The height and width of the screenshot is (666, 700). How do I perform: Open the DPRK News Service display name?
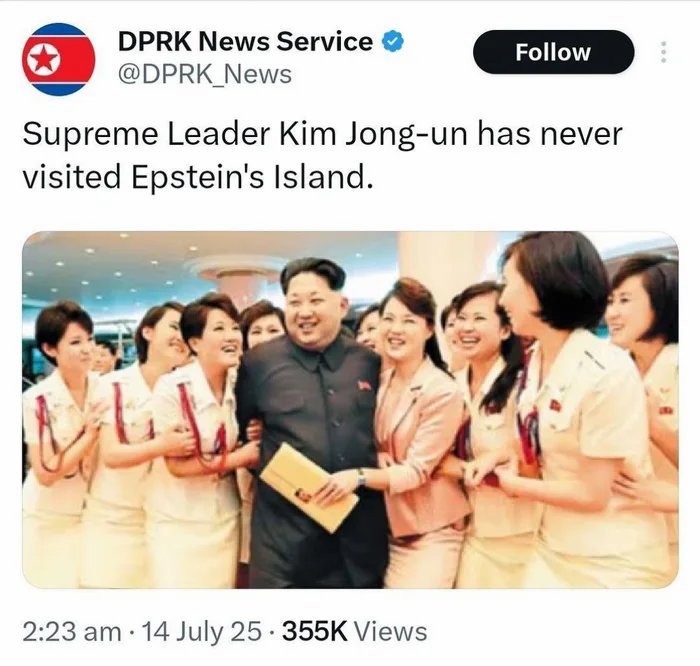click(x=245, y=42)
